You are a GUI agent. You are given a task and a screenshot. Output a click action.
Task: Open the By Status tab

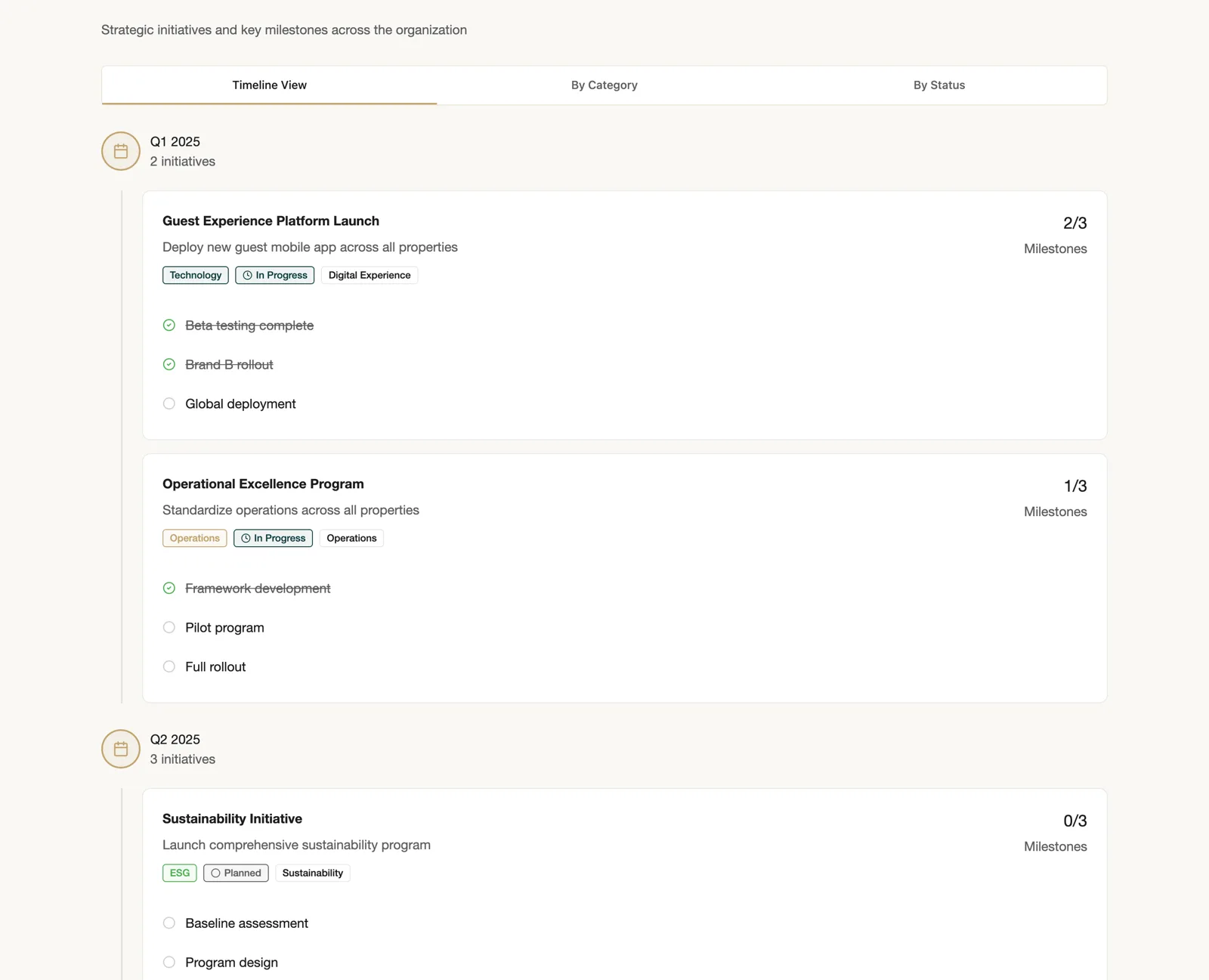[x=939, y=85]
